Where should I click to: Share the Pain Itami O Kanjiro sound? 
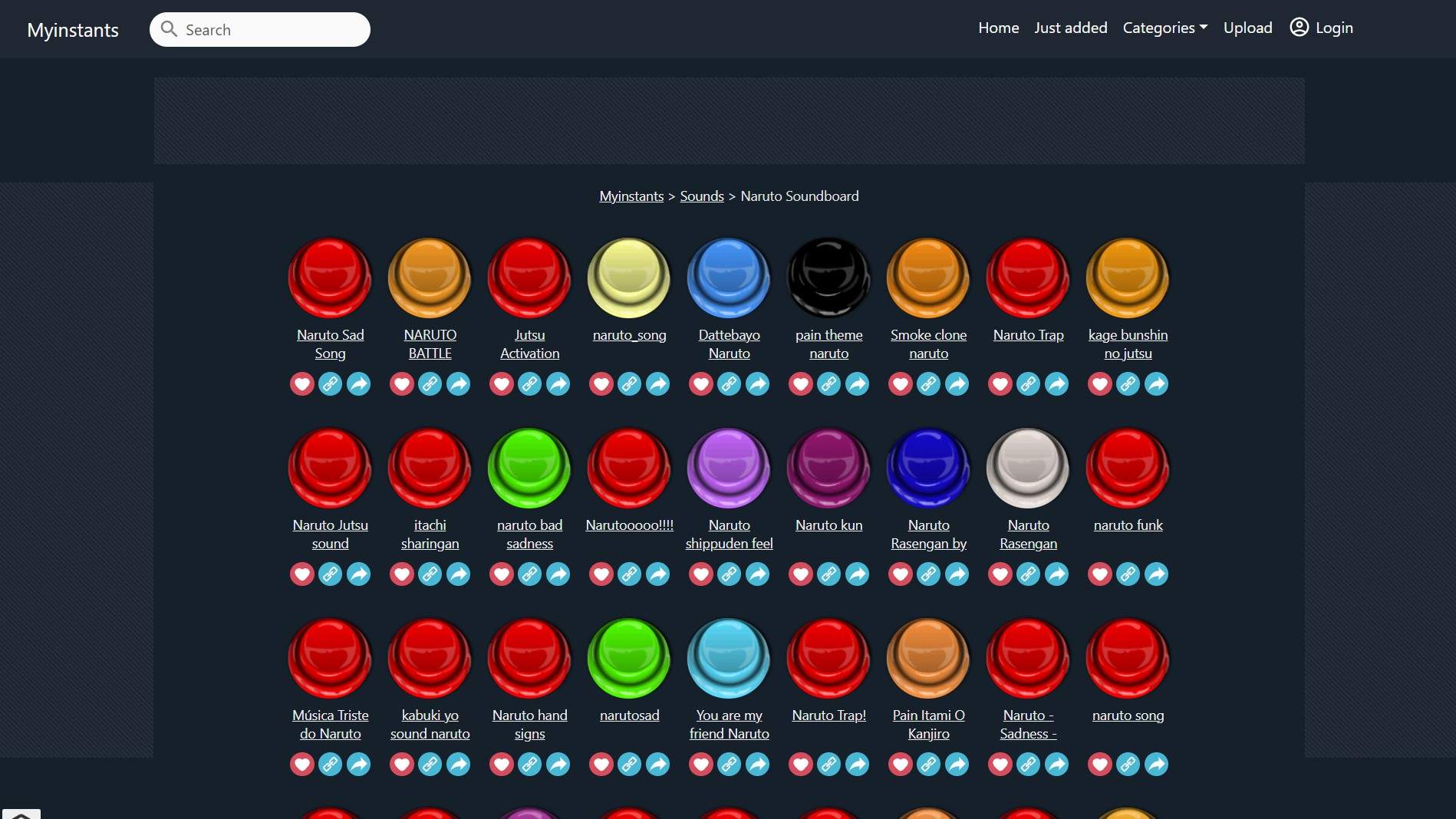pos(957,764)
